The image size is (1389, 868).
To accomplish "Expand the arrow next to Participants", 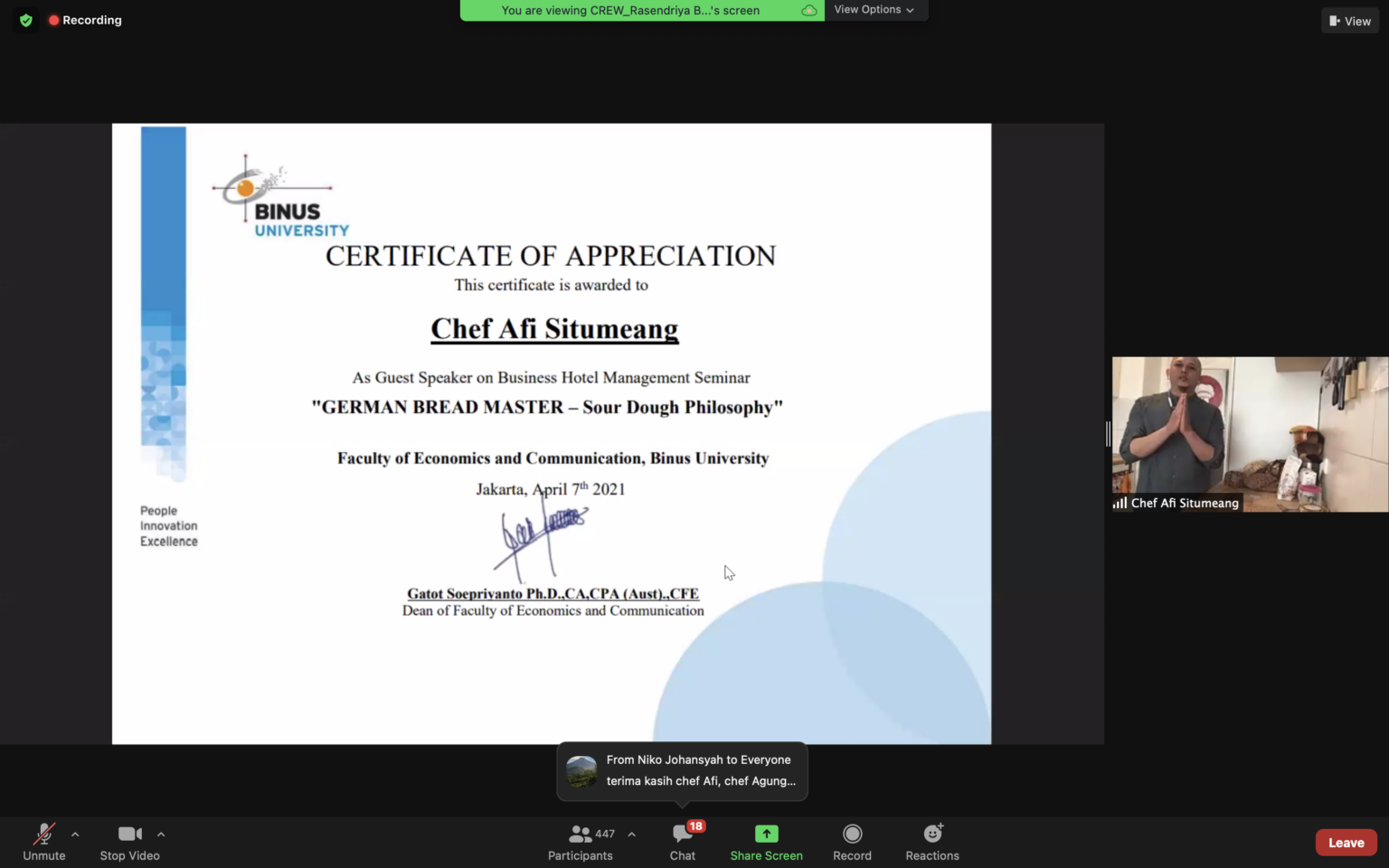I will pos(631,834).
